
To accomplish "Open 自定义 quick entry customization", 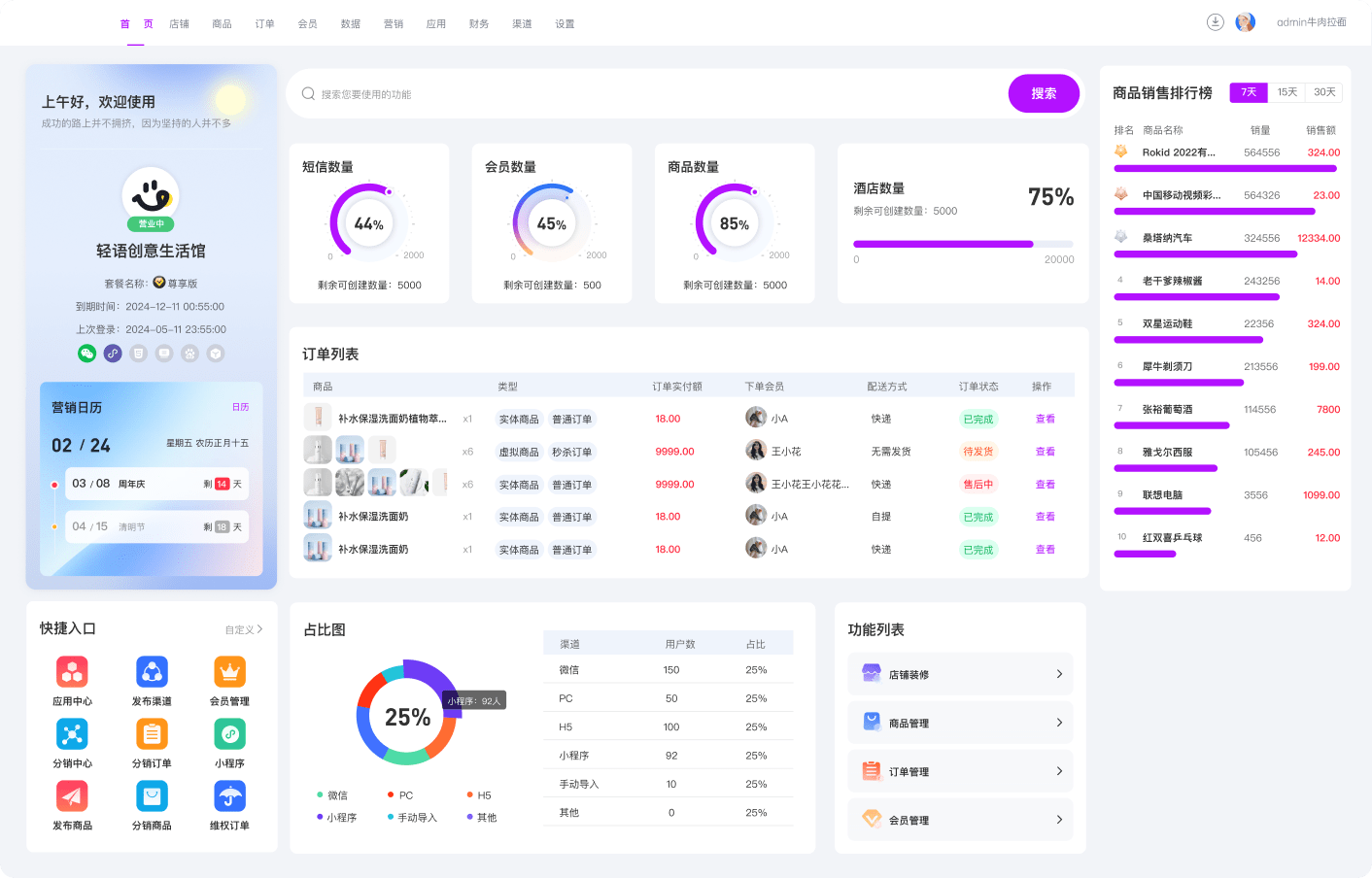I will [x=243, y=630].
